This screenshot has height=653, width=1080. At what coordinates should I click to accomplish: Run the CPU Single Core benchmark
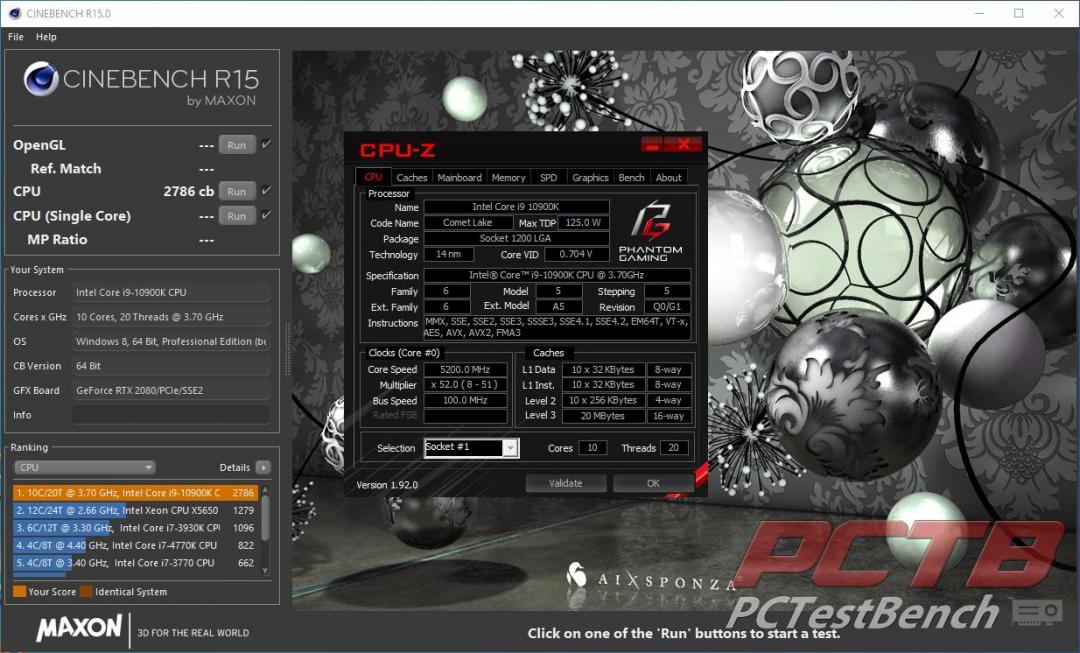click(237, 216)
